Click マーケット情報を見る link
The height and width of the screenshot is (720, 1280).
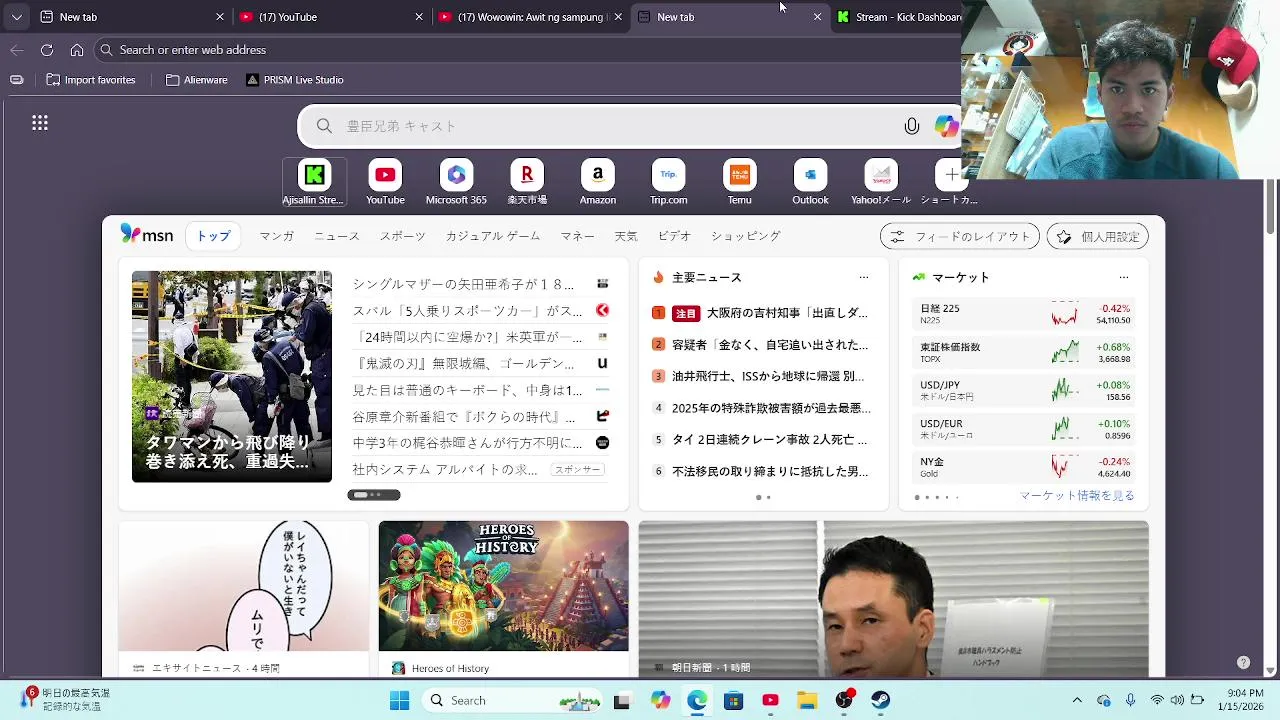pyautogui.click(x=1077, y=496)
